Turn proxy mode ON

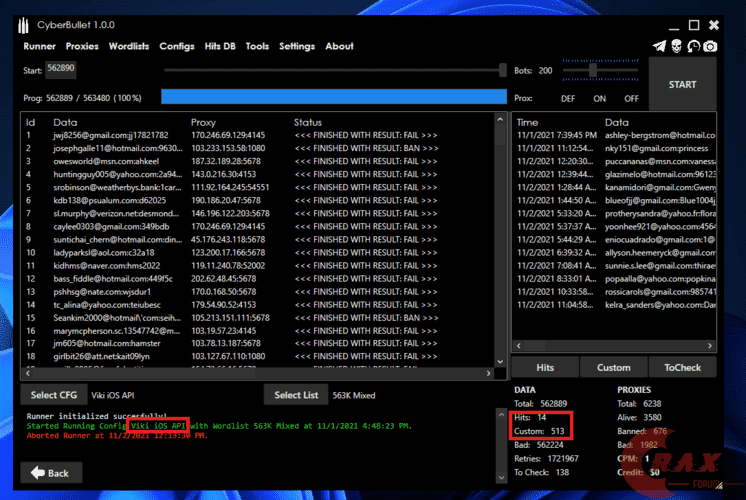tap(600, 98)
